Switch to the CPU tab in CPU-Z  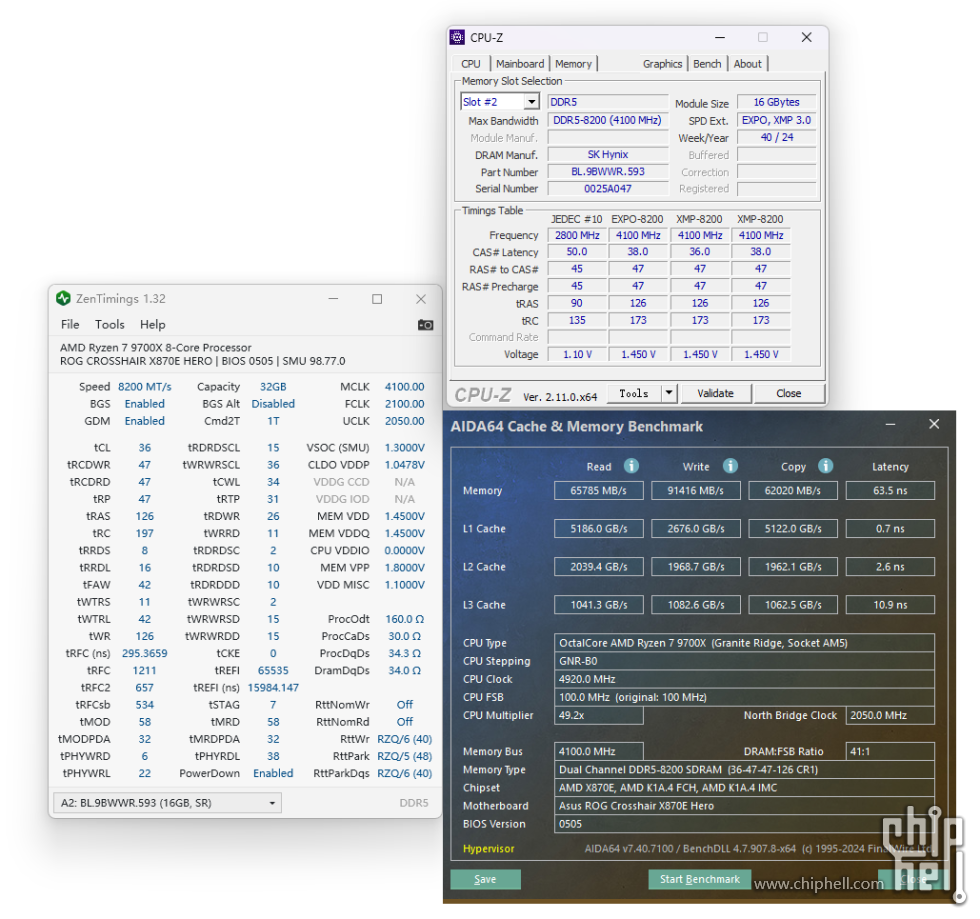471,64
